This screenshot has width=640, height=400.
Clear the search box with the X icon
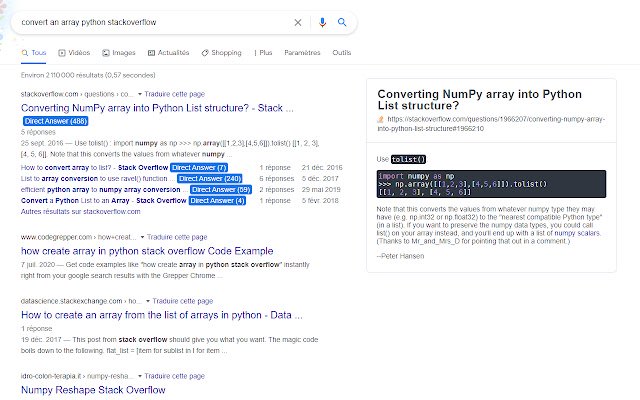pyautogui.click(x=298, y=22)
